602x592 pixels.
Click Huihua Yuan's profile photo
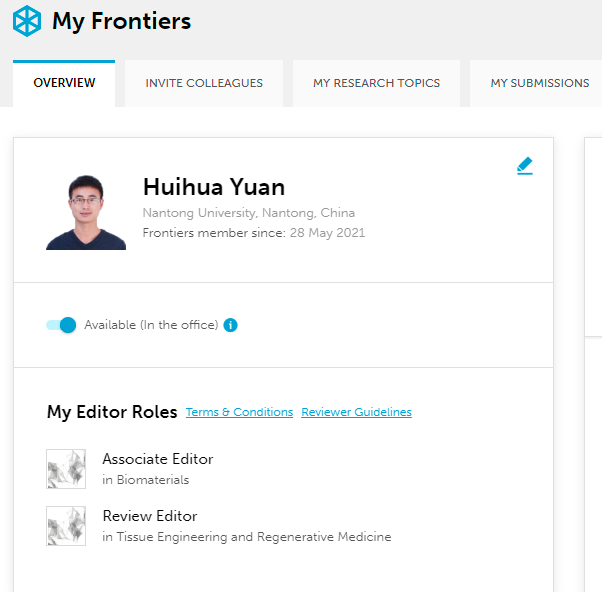[86, 212]
